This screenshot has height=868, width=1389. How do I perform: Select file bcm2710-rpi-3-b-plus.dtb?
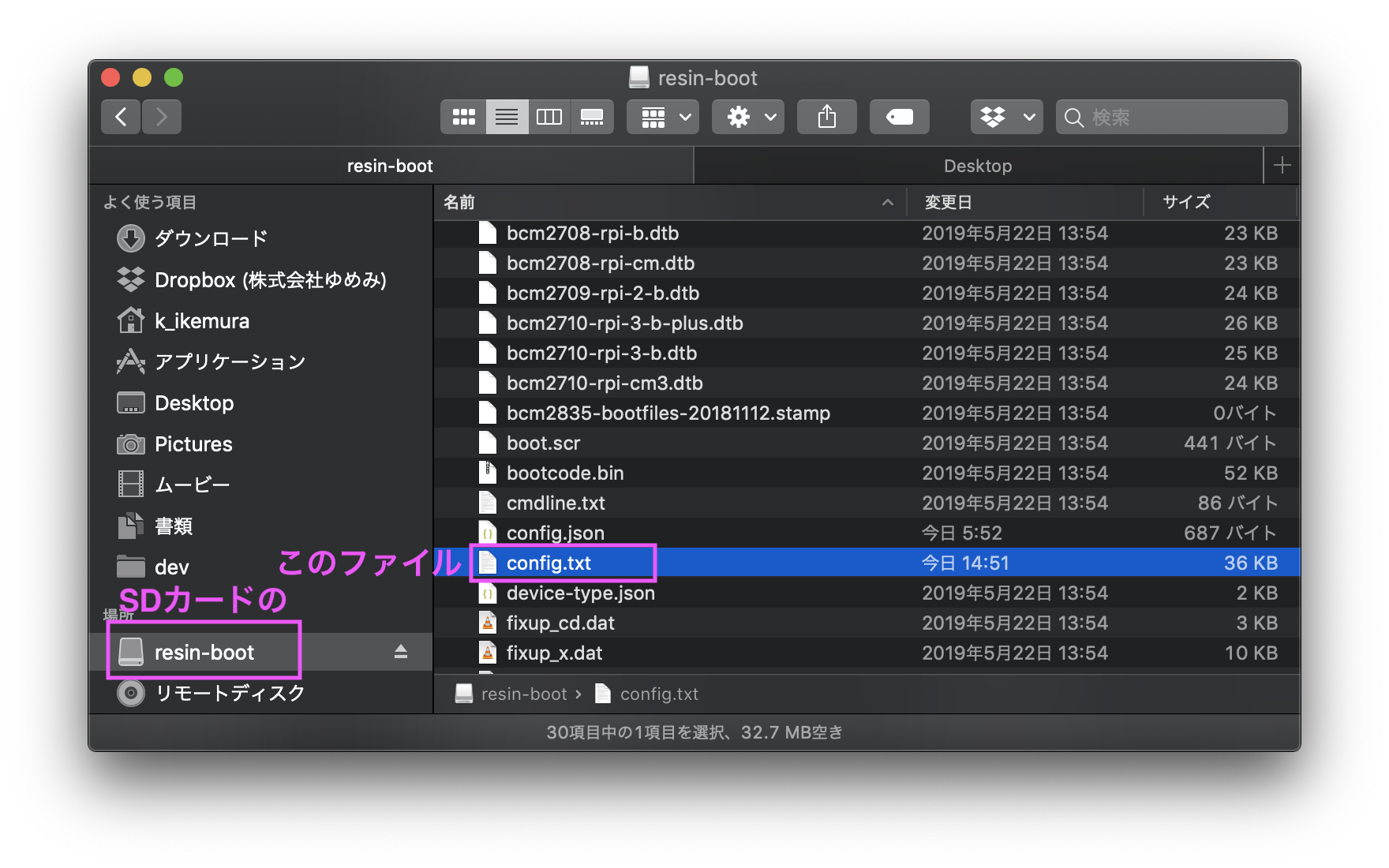pos(867,324)
